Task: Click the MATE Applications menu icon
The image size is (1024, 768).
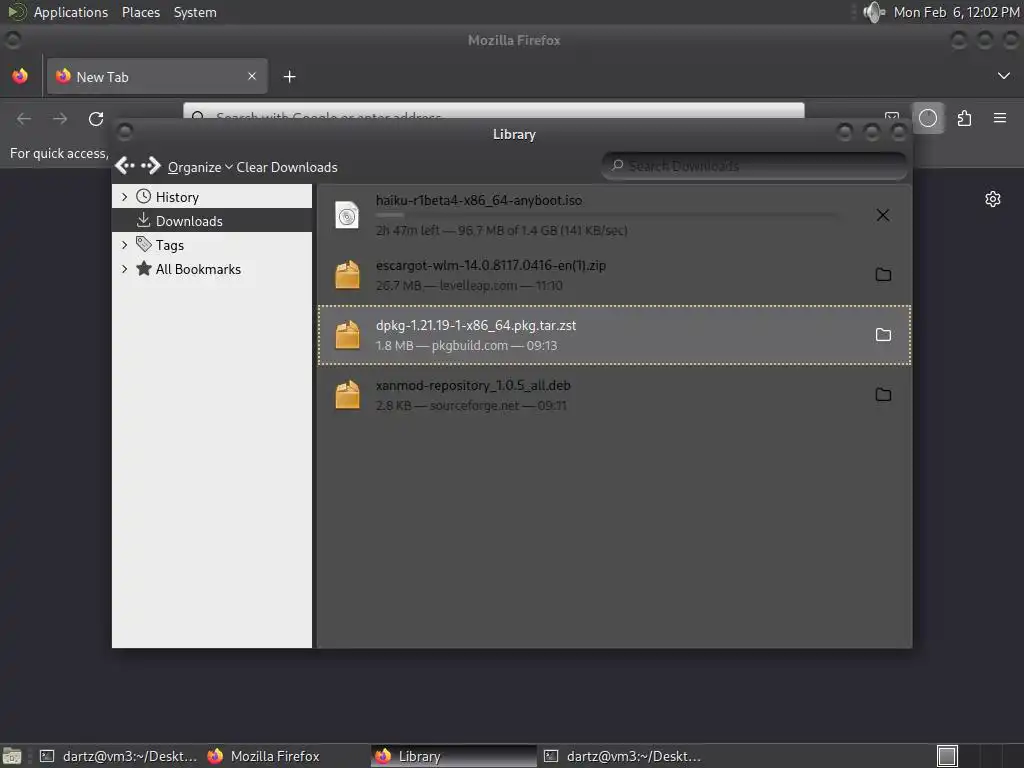Action: [16, 12]
